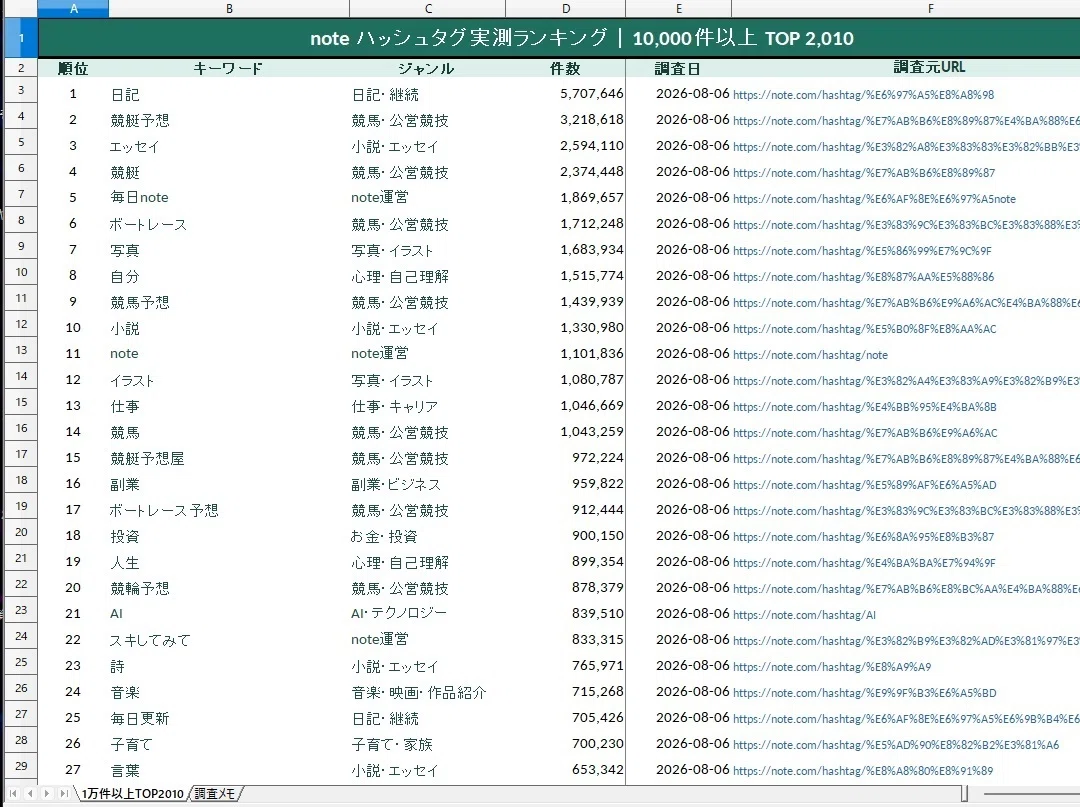Click the 調査元URL header cell
Viewport: 1080px width, 807px height.
pyautogui.click(x=929, y=67)
